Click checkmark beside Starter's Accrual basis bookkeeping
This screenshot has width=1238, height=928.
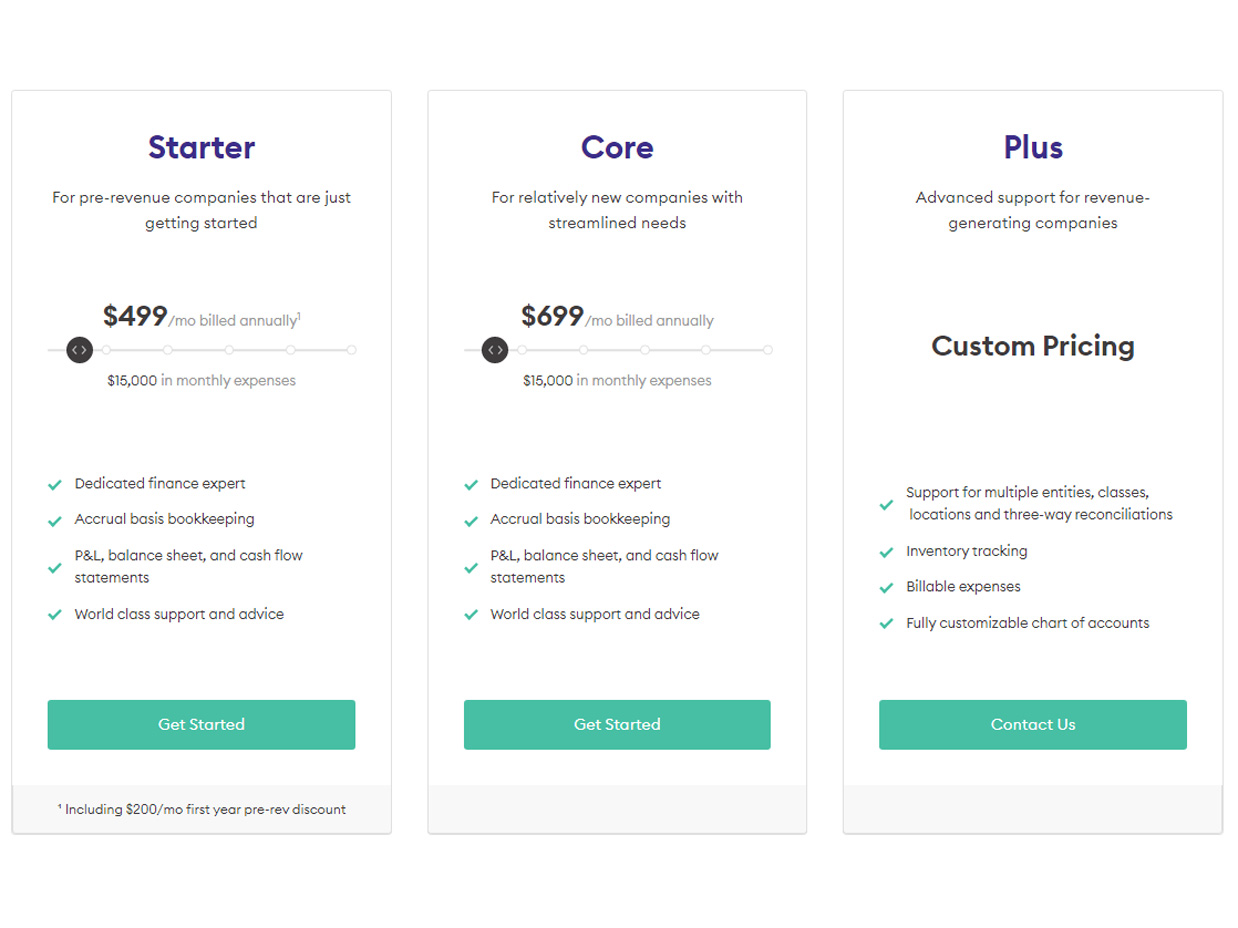click(x=55, y=521)
